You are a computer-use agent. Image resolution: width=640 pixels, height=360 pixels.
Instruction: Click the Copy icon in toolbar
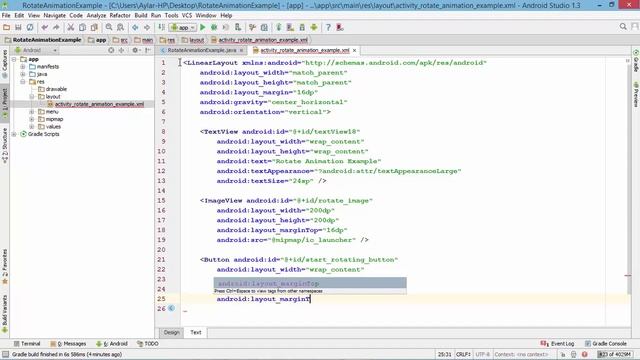[x=82, y=27]
